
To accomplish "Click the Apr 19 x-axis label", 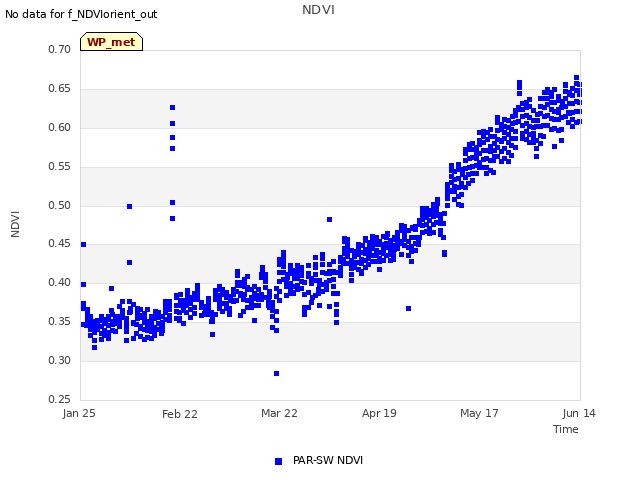I will click(379, 413).
